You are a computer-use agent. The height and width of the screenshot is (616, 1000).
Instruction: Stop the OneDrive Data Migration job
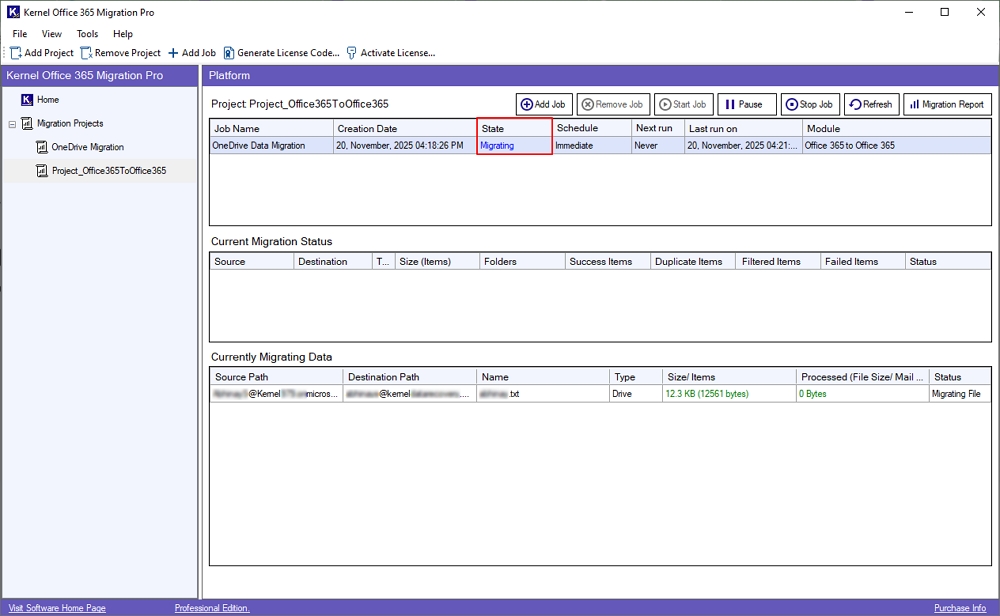pyautogui.click(x=809, y=104)
